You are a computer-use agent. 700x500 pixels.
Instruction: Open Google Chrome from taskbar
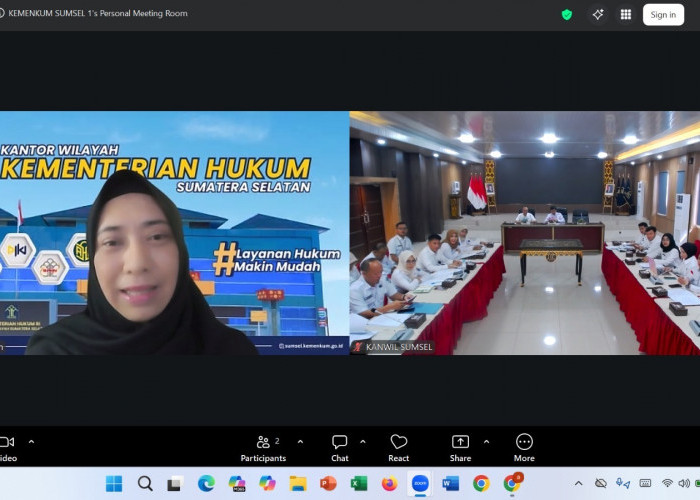[481, 483]
